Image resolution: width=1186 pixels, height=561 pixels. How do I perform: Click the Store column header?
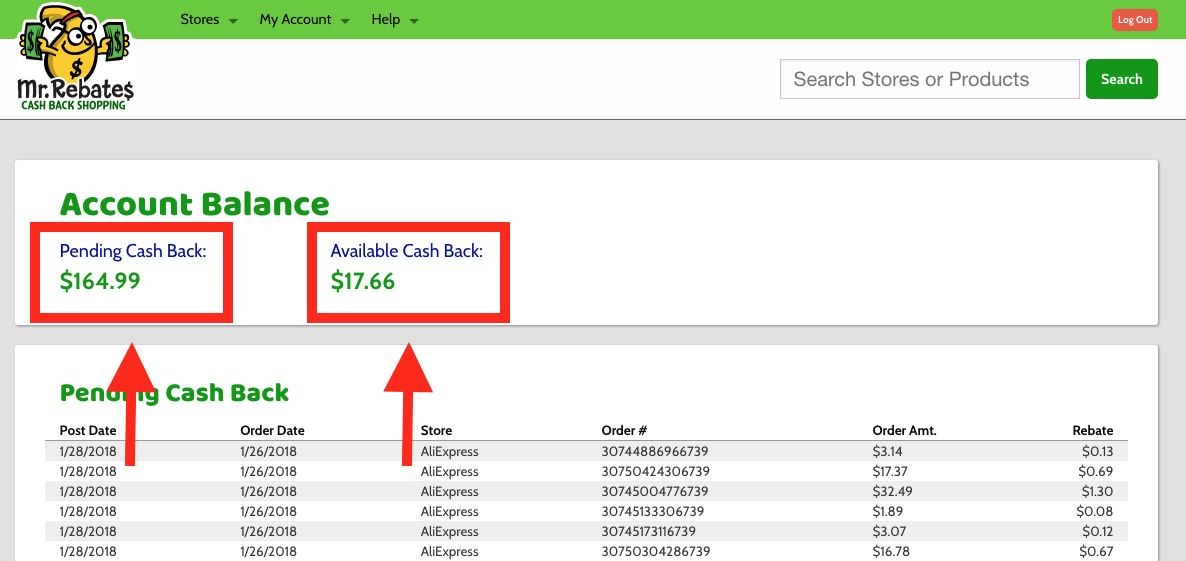(x=436, y=431)
